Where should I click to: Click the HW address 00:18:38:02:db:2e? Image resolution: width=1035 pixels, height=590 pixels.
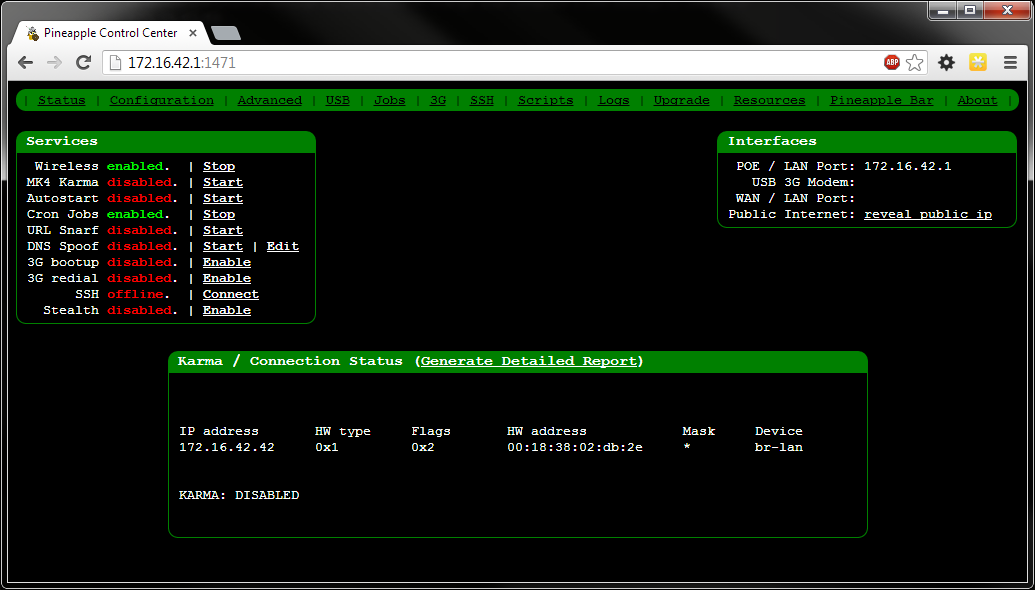(574, 447)
